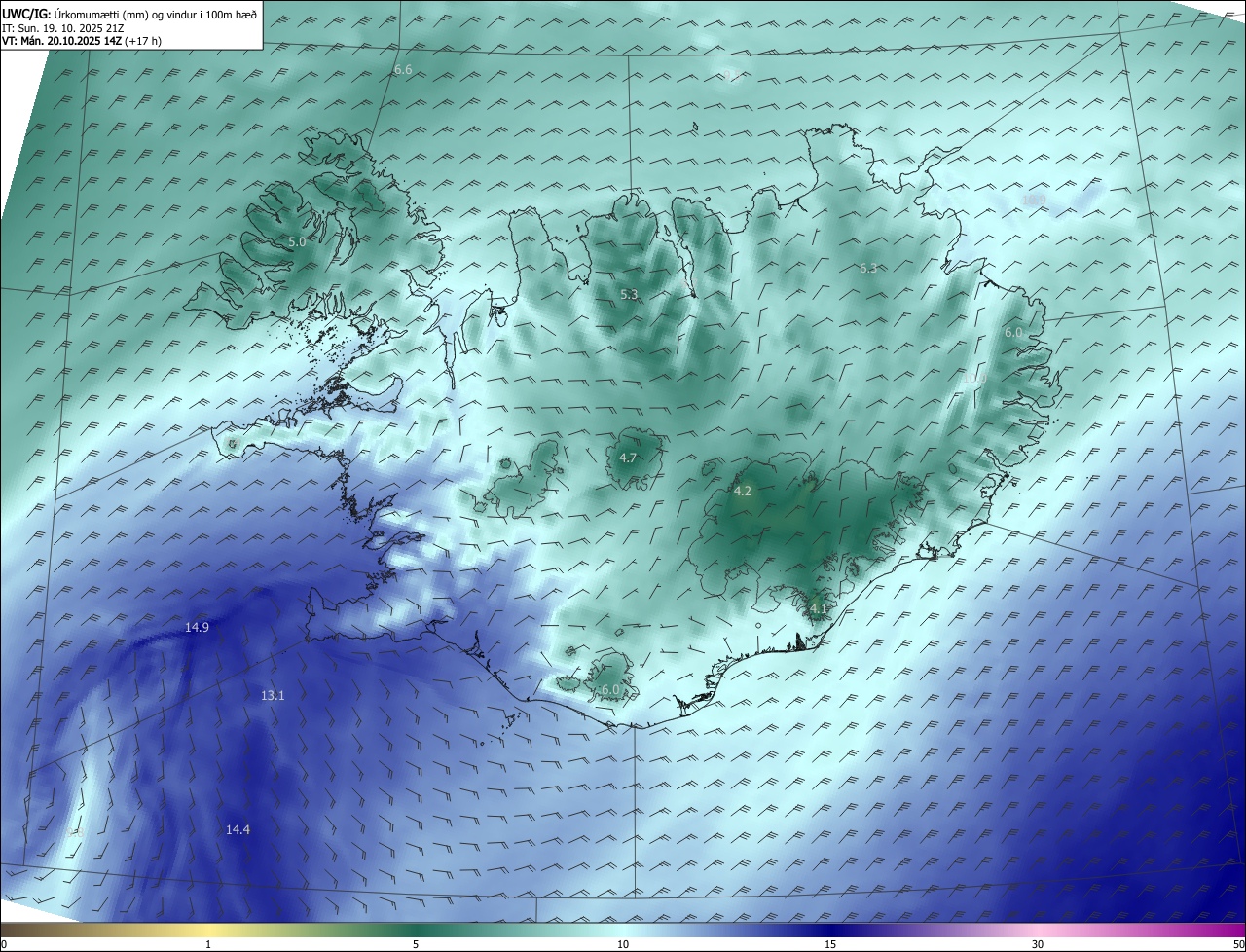Image resolution: width=1246 pixels, height=952 pixels.
Task: Click the '5.0' value over the Westfjords
Action: click(297, 241)
